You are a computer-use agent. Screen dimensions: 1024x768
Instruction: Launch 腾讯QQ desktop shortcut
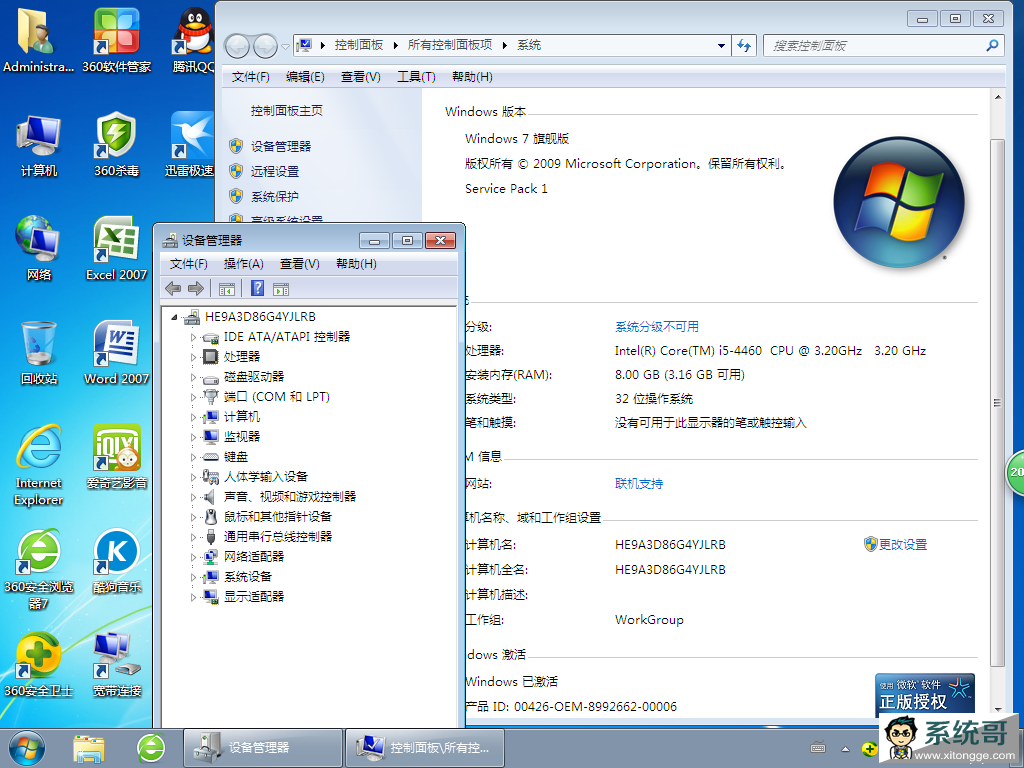193,39
